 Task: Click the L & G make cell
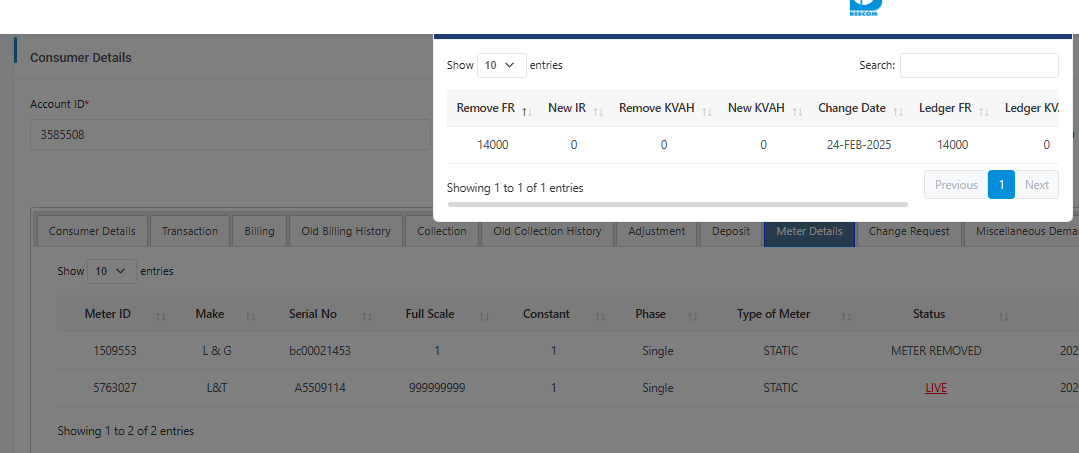point(217,350)
